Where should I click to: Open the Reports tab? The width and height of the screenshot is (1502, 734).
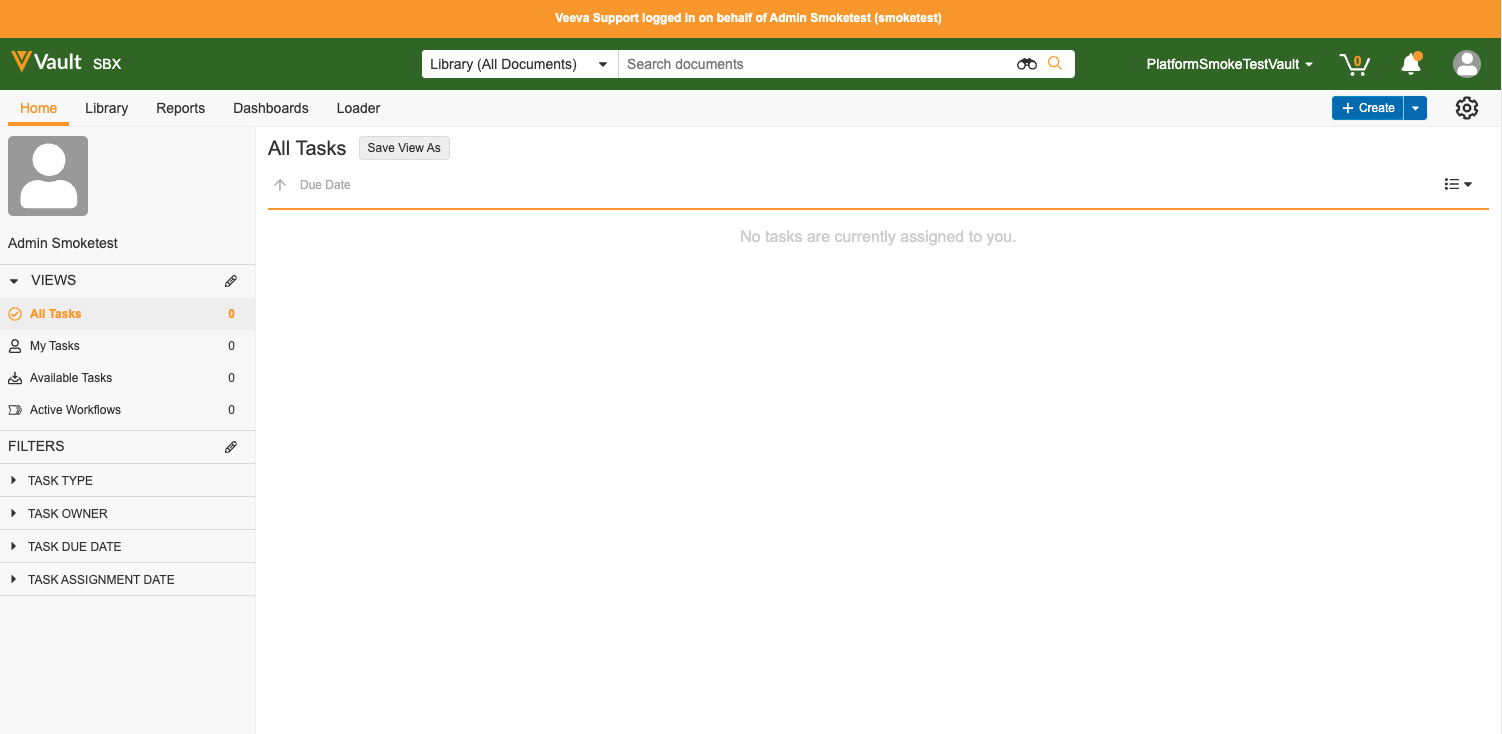pyautogui.click(x=180, y=108)
